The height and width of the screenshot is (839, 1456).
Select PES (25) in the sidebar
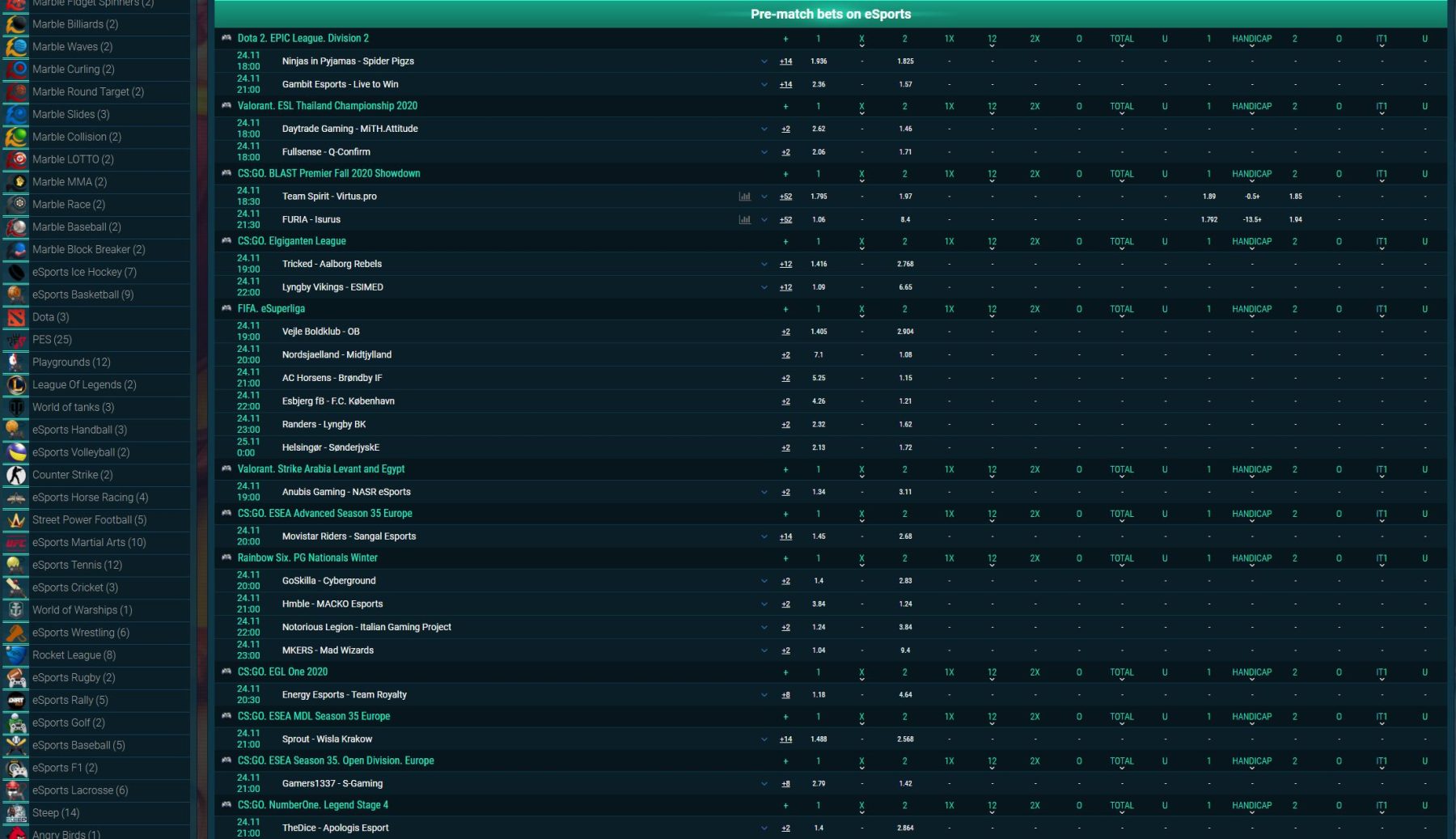point(52,340)
